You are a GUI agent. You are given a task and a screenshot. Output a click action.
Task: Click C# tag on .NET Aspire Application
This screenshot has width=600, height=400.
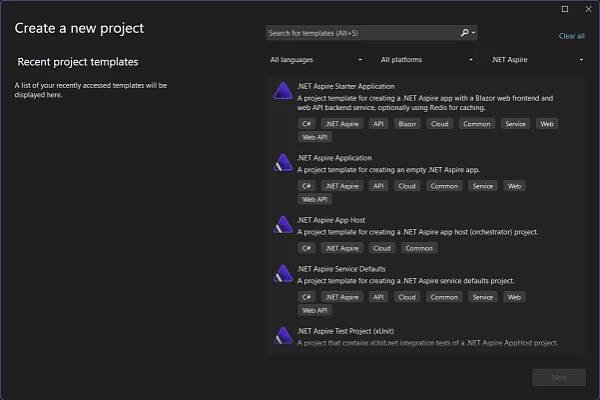coord(307,186)
